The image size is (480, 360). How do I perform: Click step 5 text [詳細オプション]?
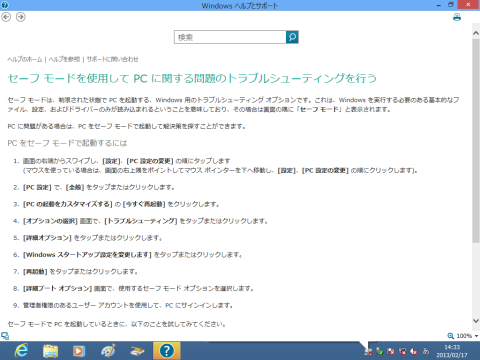tap(93, 238)
